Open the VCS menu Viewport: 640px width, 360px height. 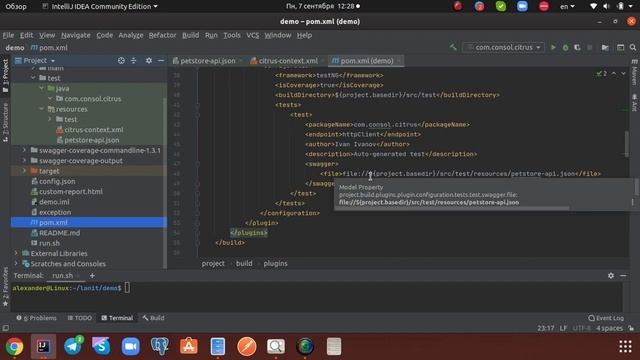click(x=253, y=35)
